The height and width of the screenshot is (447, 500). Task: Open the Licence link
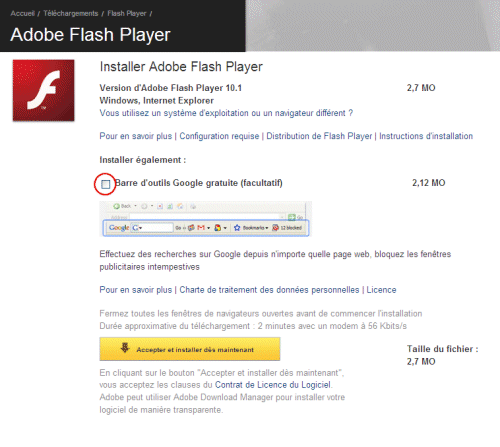coord(381,290)
